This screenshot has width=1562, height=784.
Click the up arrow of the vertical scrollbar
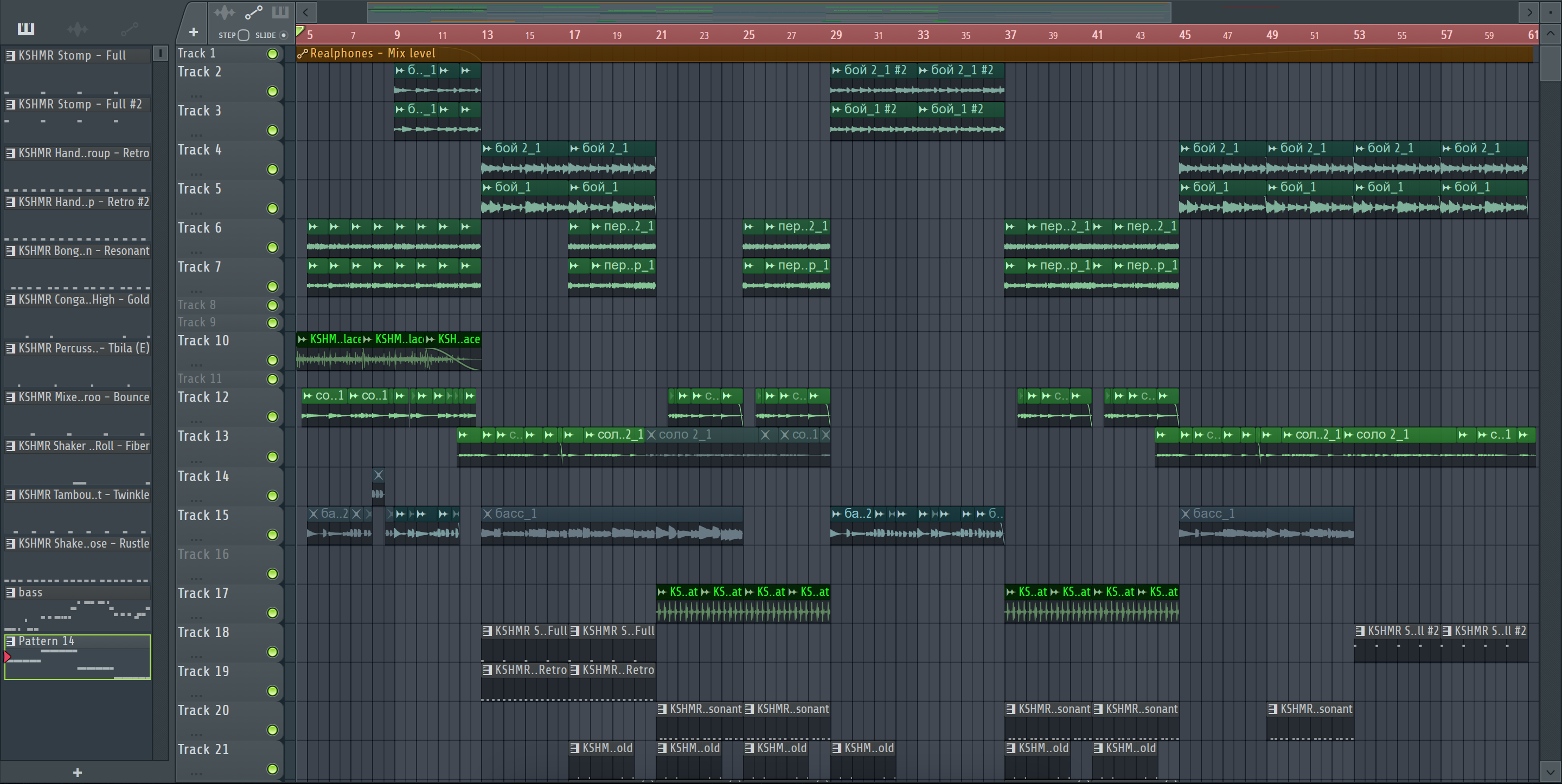(1551, 34)
